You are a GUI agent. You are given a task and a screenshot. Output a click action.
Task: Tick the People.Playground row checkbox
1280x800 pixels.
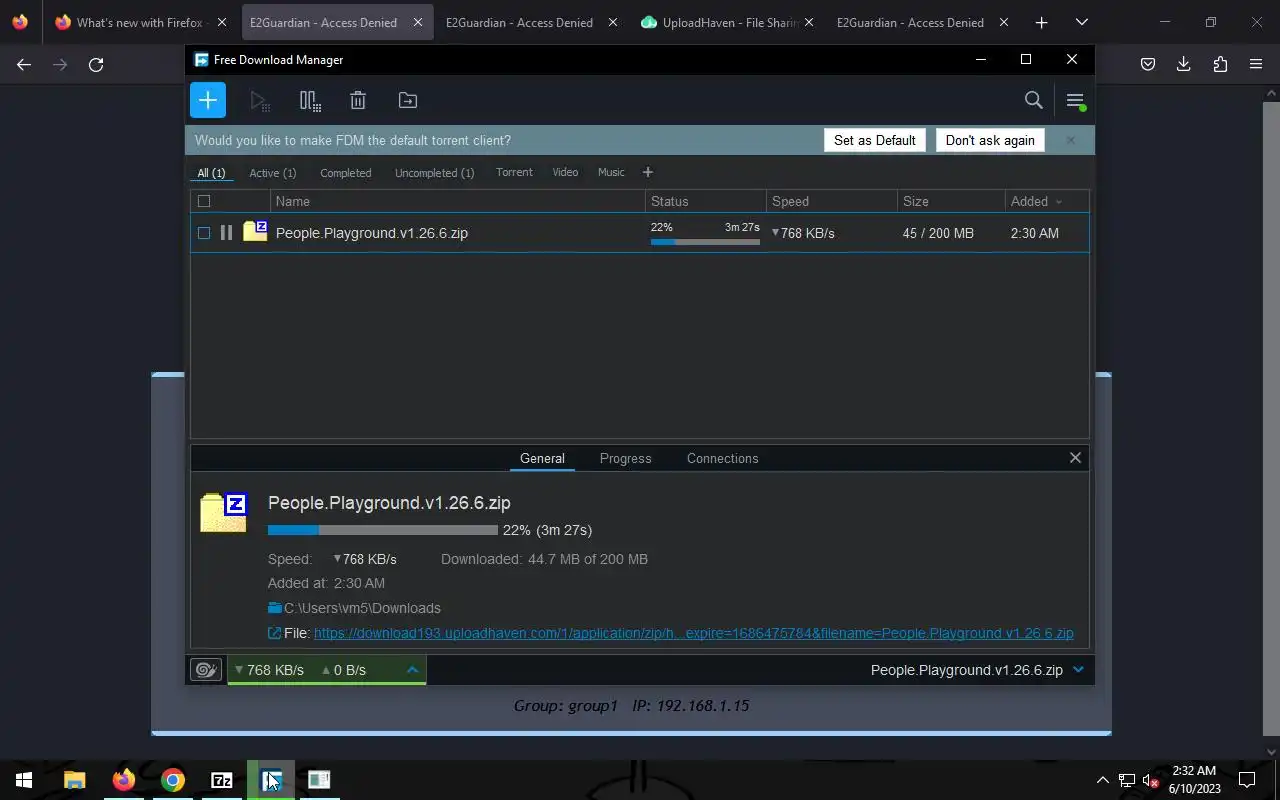pyautogui.click(x=204, y=233)
